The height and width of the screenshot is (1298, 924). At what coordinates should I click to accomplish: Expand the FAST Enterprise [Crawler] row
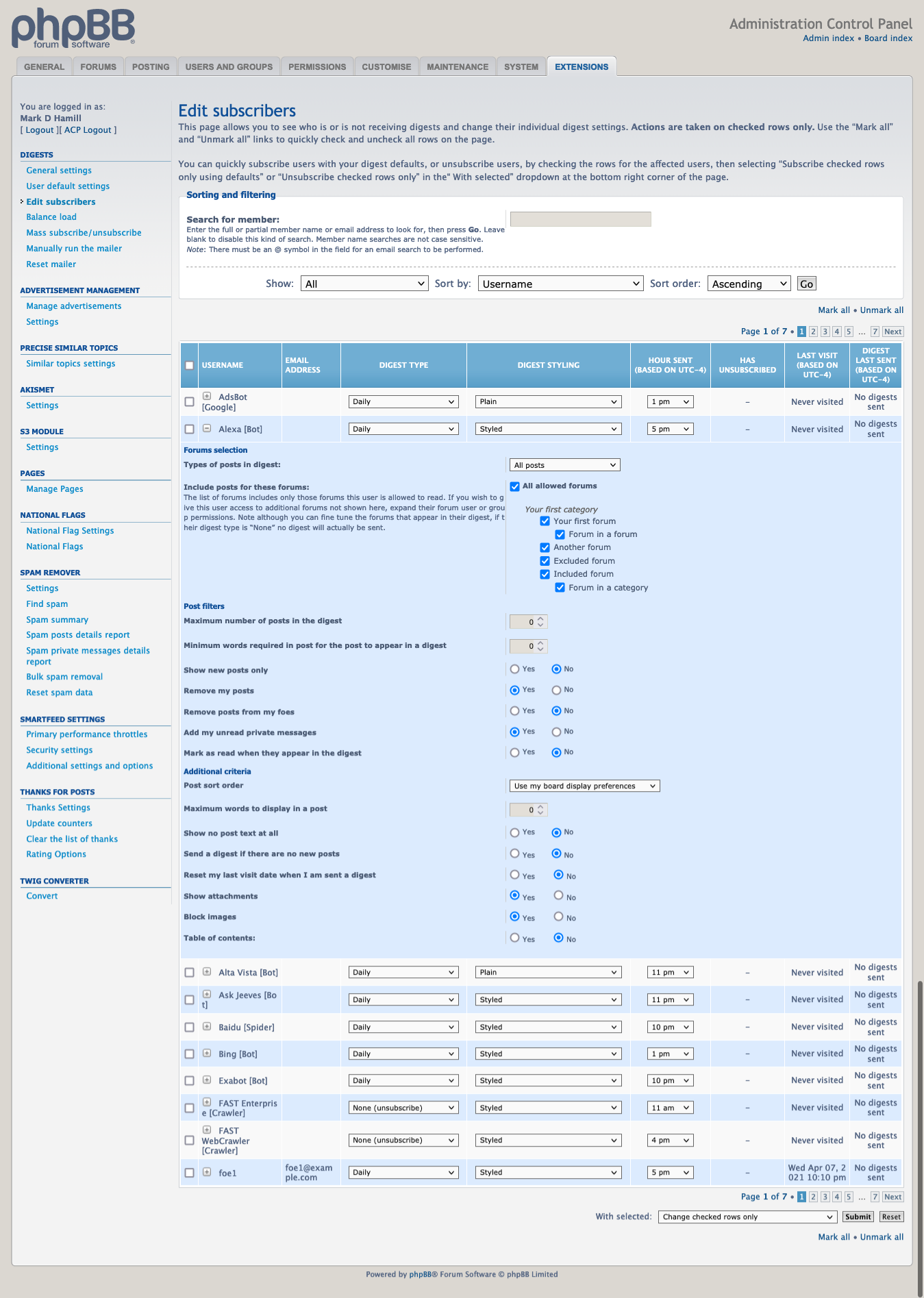[207, 1103]
